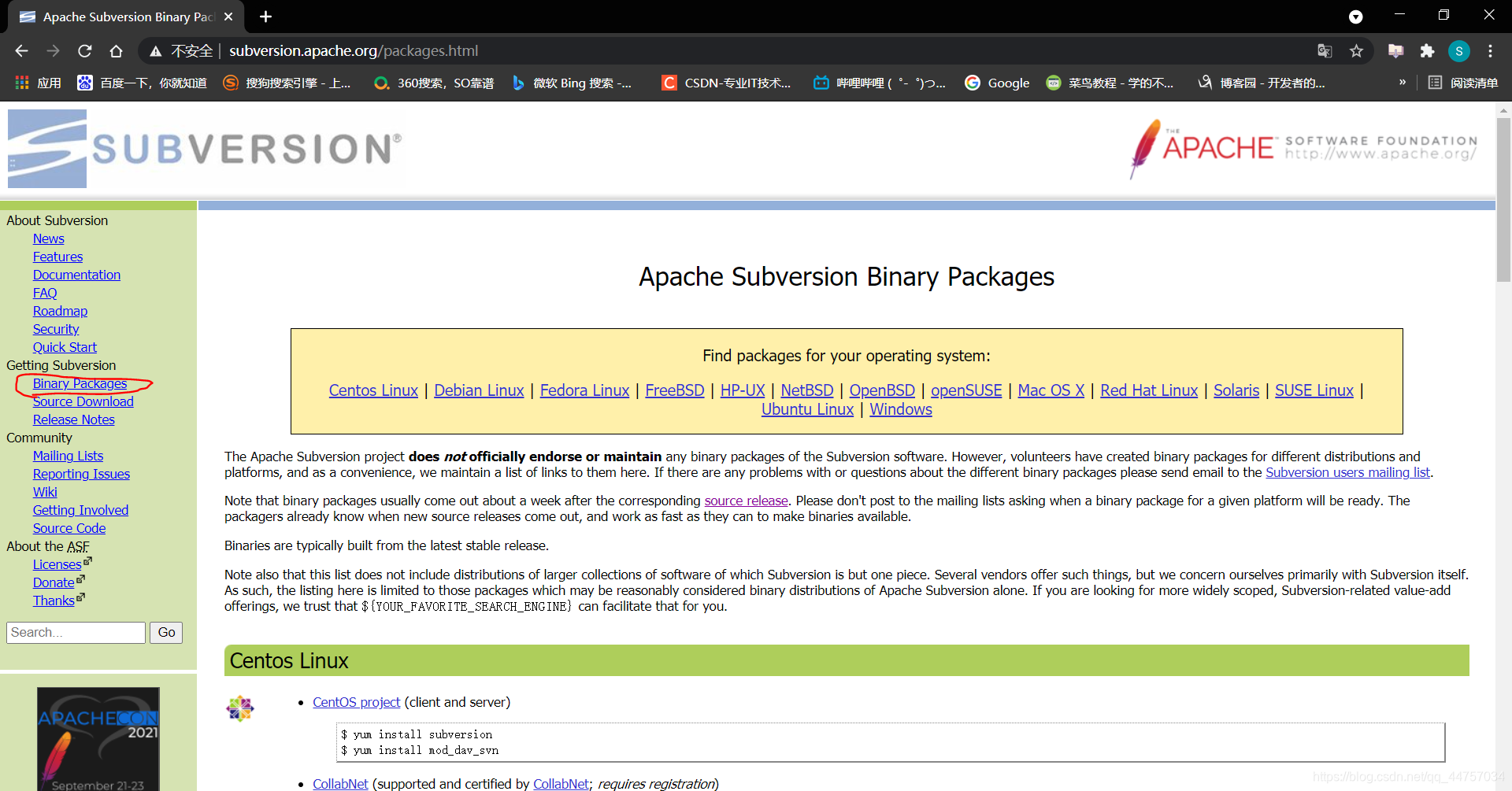Screen dimensions: 1512x791
Task: Go to browser home page icon
Action: click(x=116, y=51)
